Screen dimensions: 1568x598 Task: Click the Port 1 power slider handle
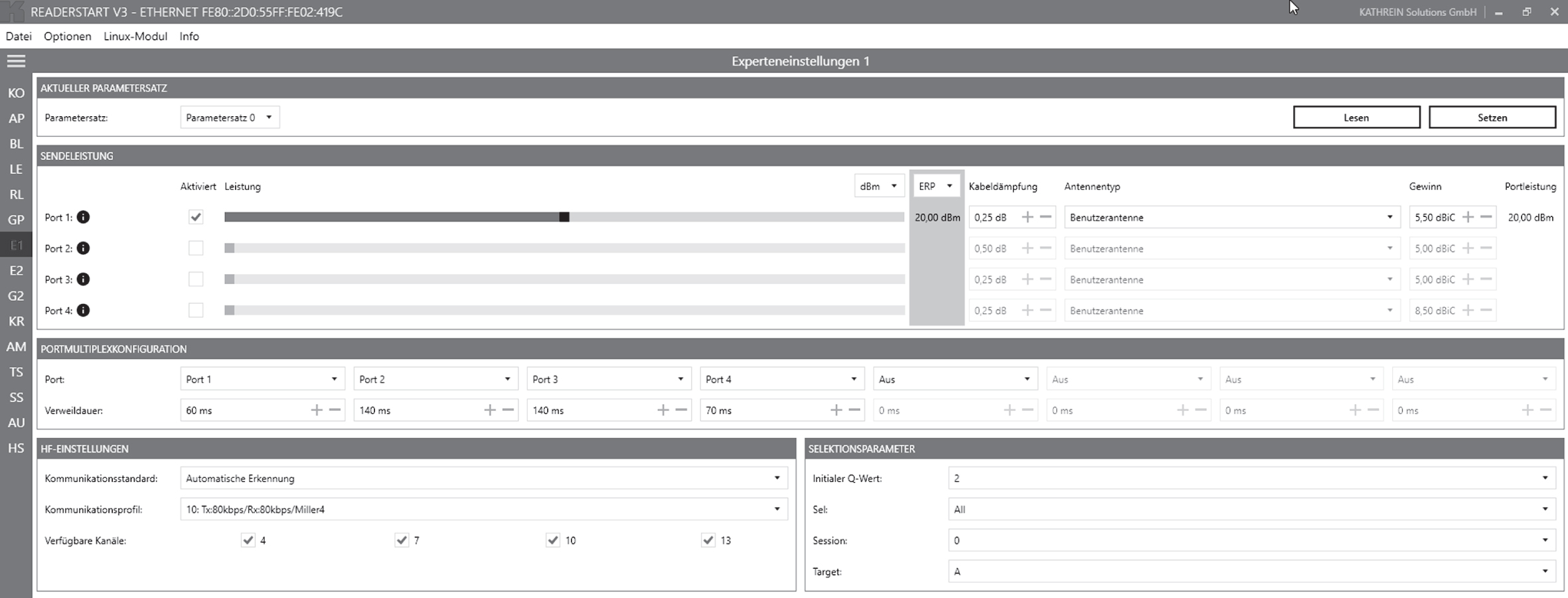point(564,217)
